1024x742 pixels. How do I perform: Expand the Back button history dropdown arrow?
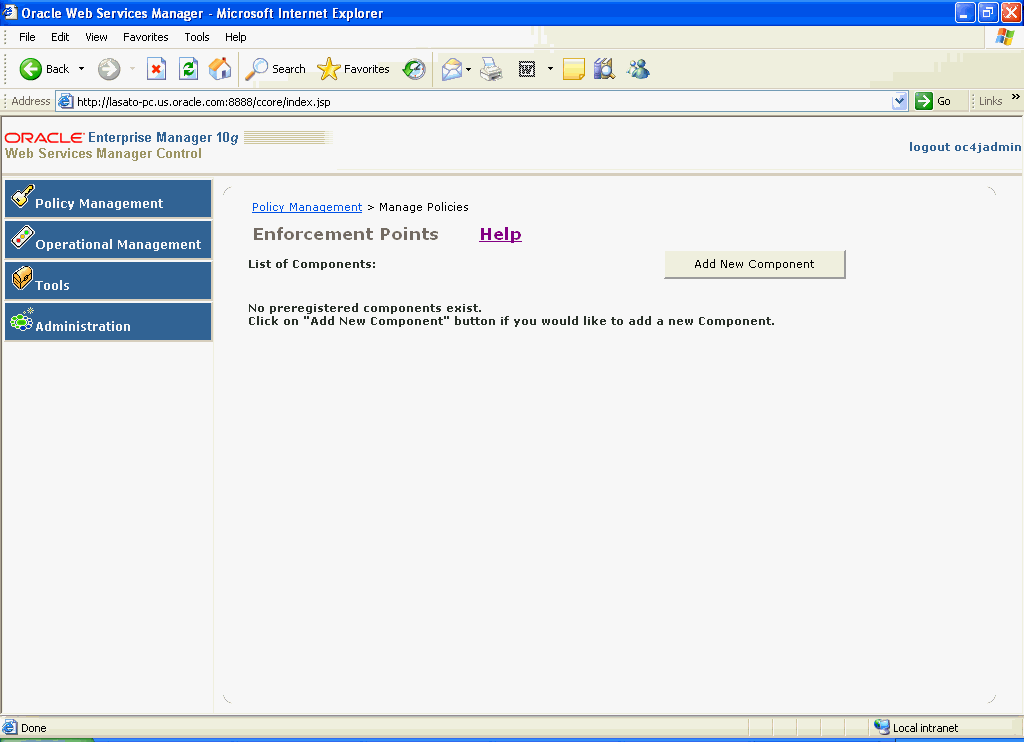point(81,69)
